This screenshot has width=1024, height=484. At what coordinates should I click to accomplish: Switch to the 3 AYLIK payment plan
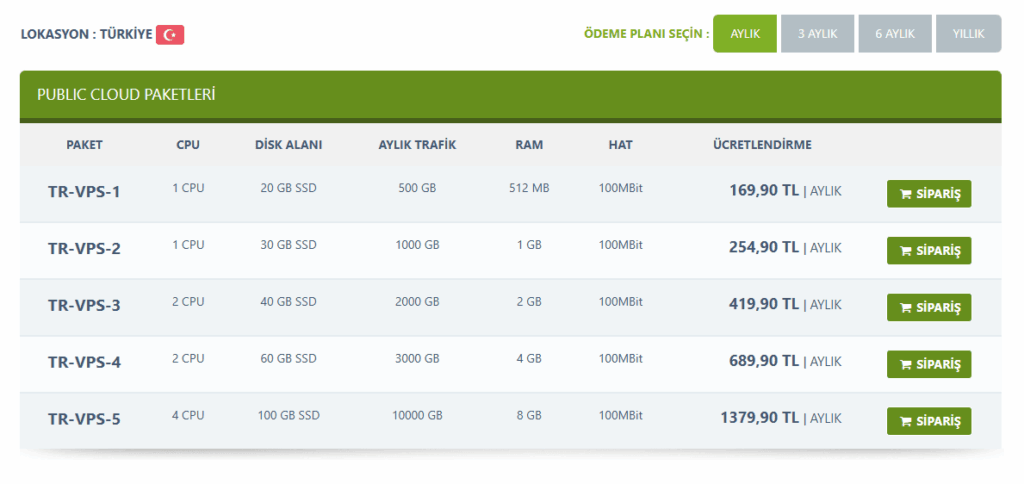817,34
